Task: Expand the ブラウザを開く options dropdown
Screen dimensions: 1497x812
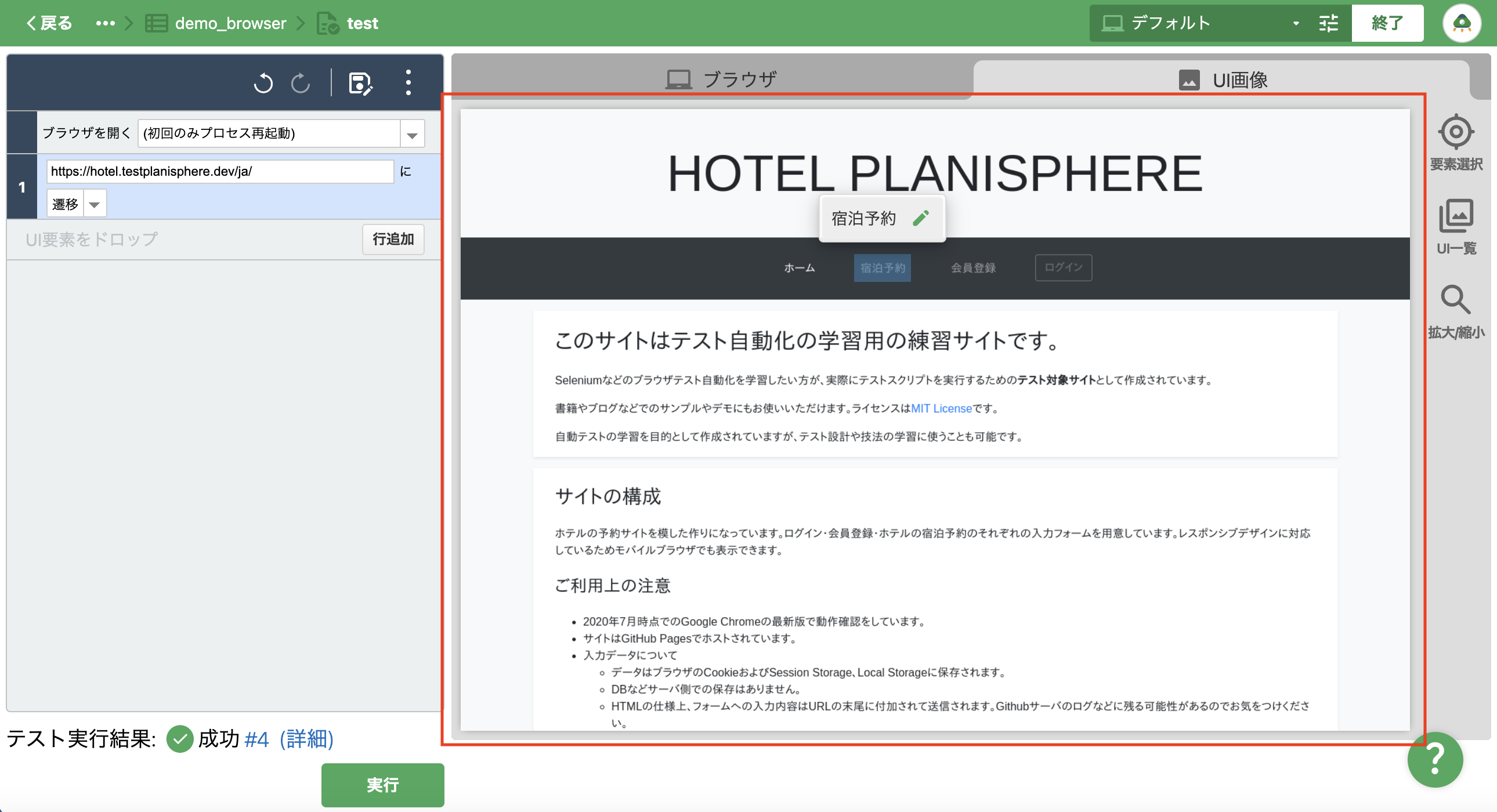Action: pyautogui.click(x=411, y=133)
